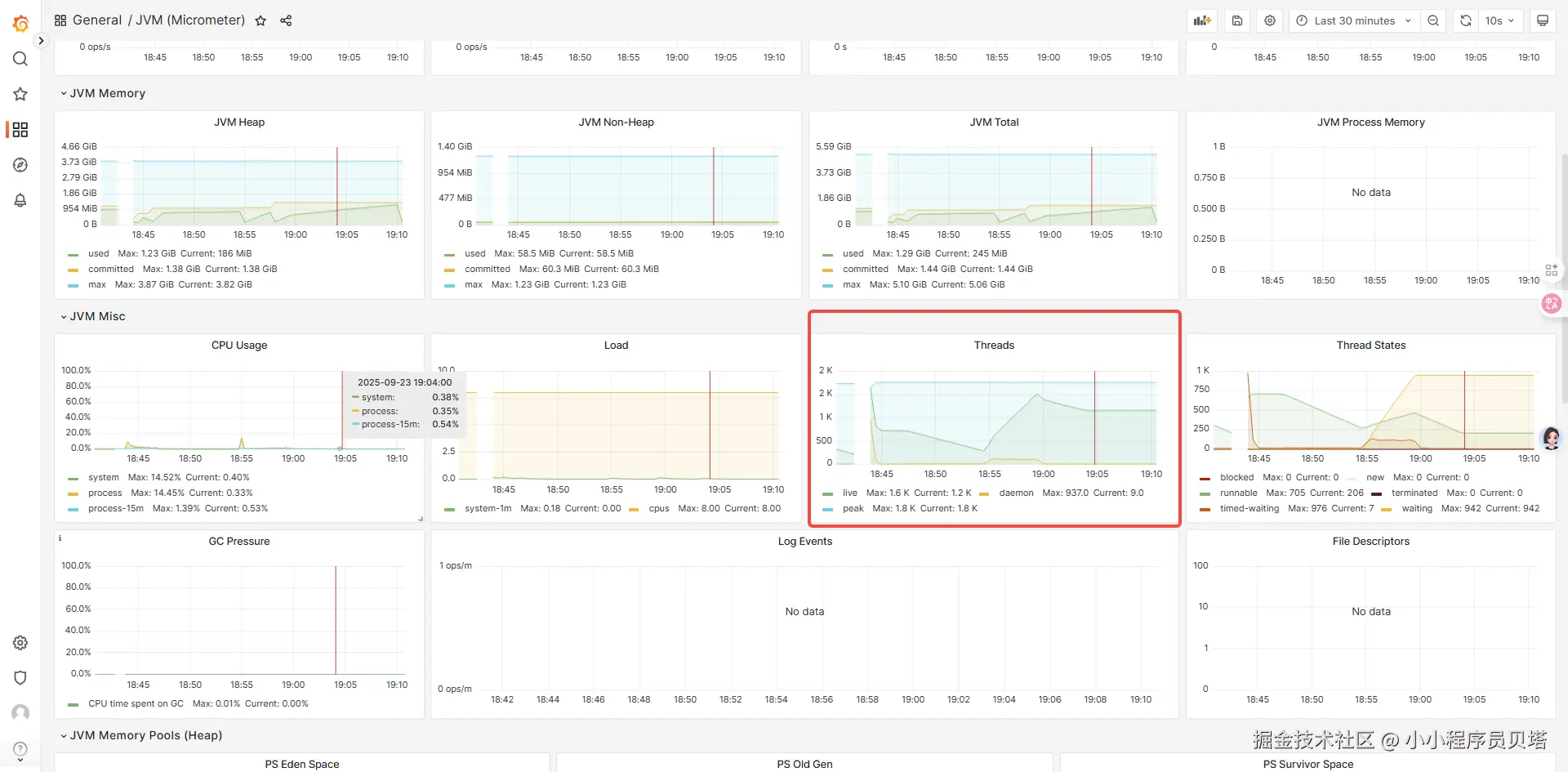This screenshot has height=772, width=1568.
Task: Zoom out the time range
Action: (1433, 20)
